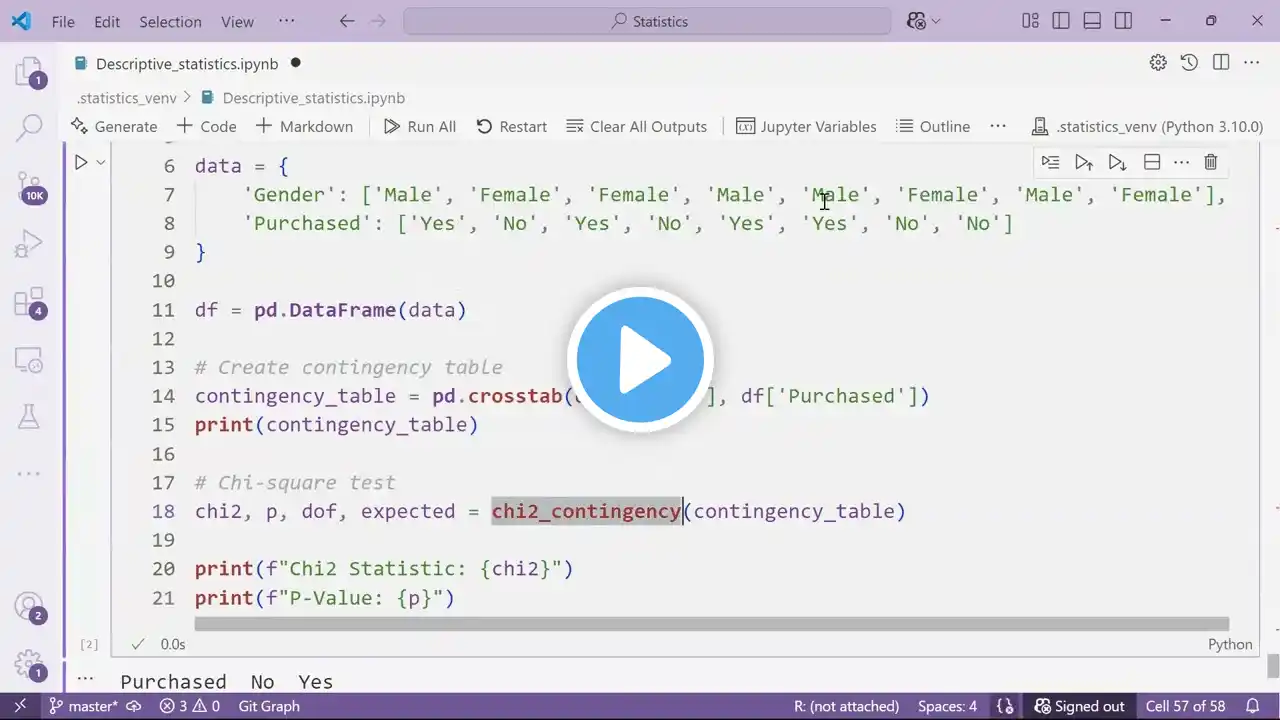Open the notifications bell in status bar
Viewport: 1280px width, 720px height.
pos(1252,706)
